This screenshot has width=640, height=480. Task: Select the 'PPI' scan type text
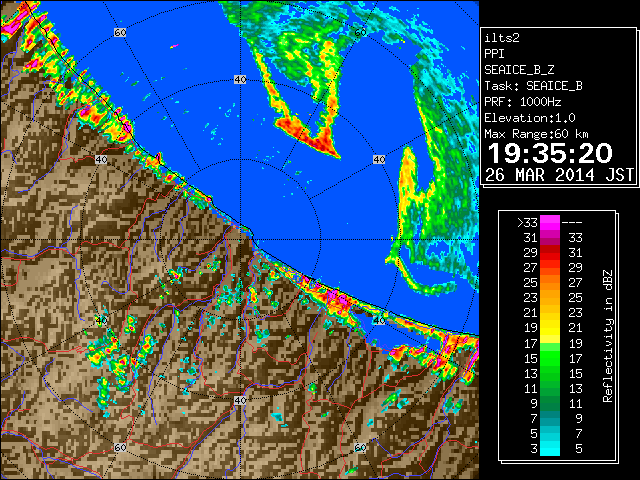tap(494, 54)
